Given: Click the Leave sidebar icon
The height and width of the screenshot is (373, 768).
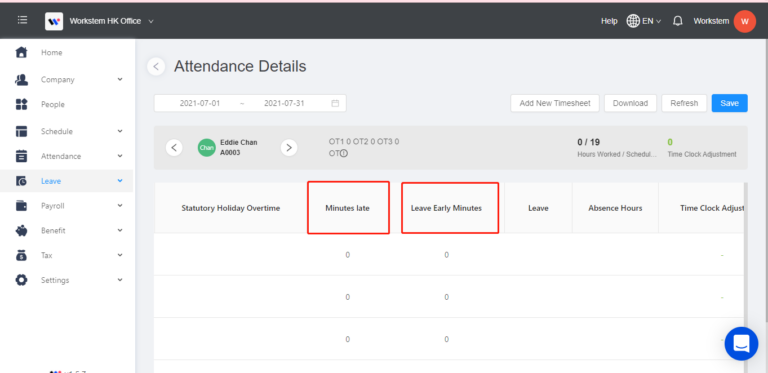Looking at the screenshot, I should (x=21, y=181).
